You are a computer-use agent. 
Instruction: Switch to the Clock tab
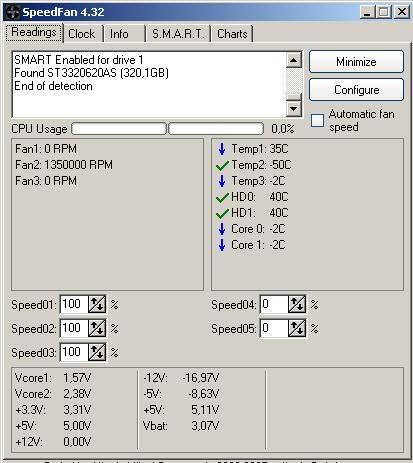pos(82,34)
